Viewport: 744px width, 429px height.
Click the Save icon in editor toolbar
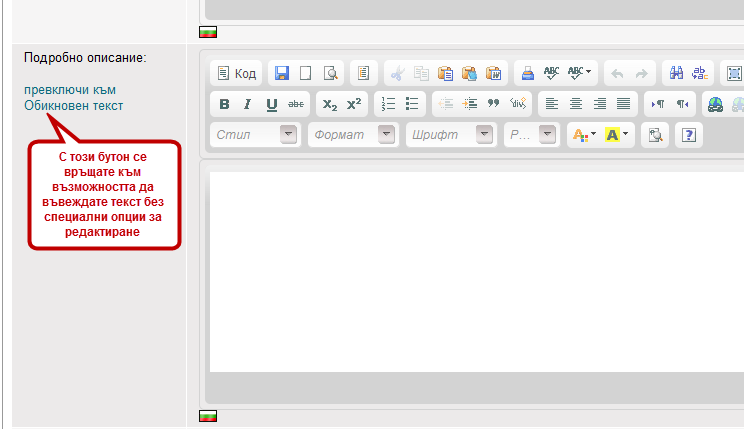tap(282, 73)
